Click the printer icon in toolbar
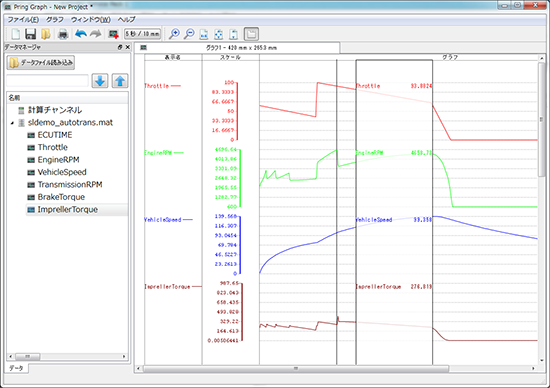The height and width of the screenshot is (388, 550). point(63,34)
